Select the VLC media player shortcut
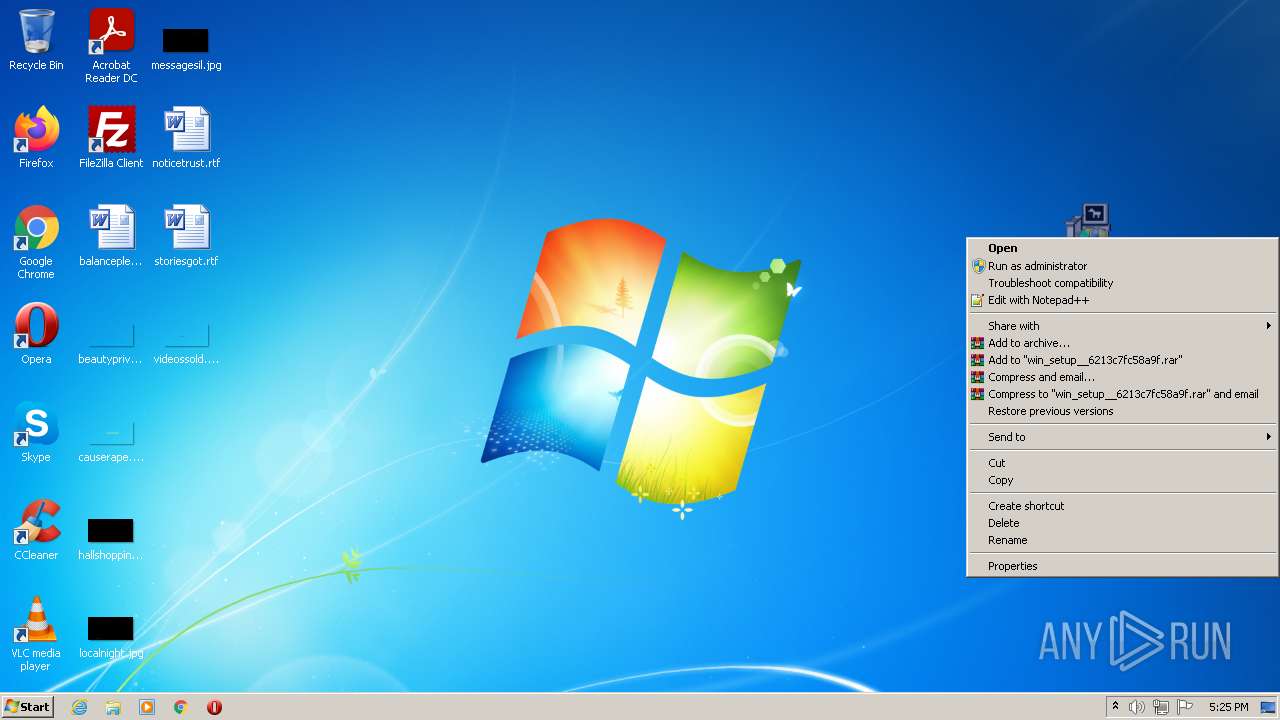1280x720 pixels. [x=36, y=634]
